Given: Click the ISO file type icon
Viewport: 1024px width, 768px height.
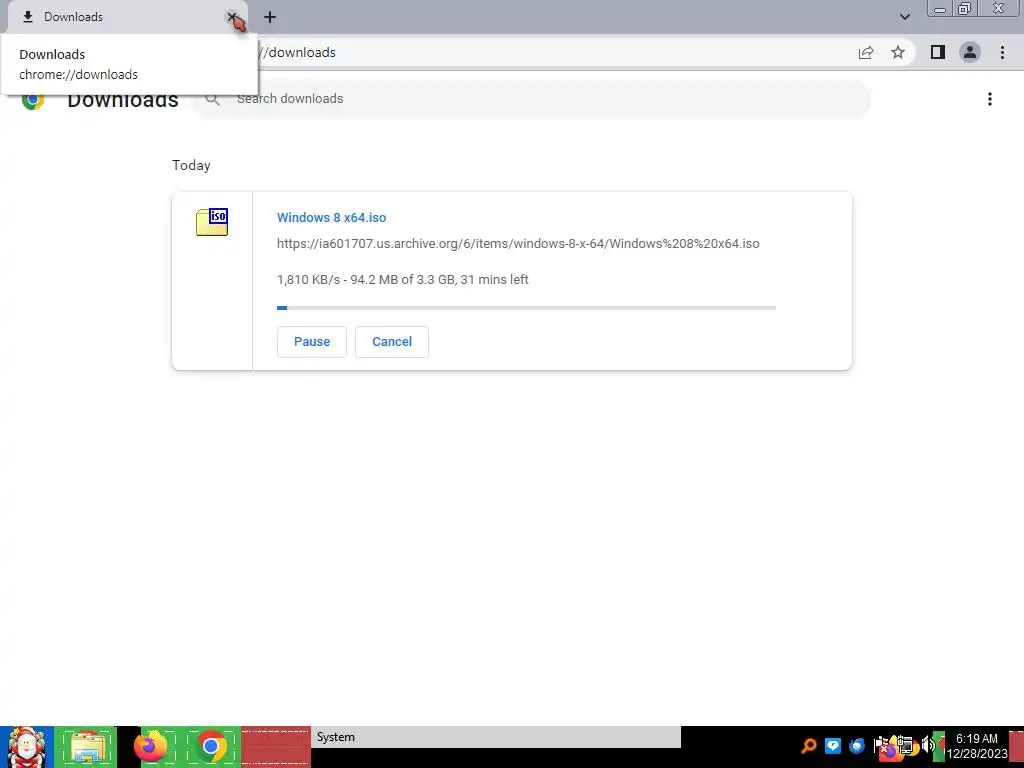Looking at the screenshot, I should (212, 221).
